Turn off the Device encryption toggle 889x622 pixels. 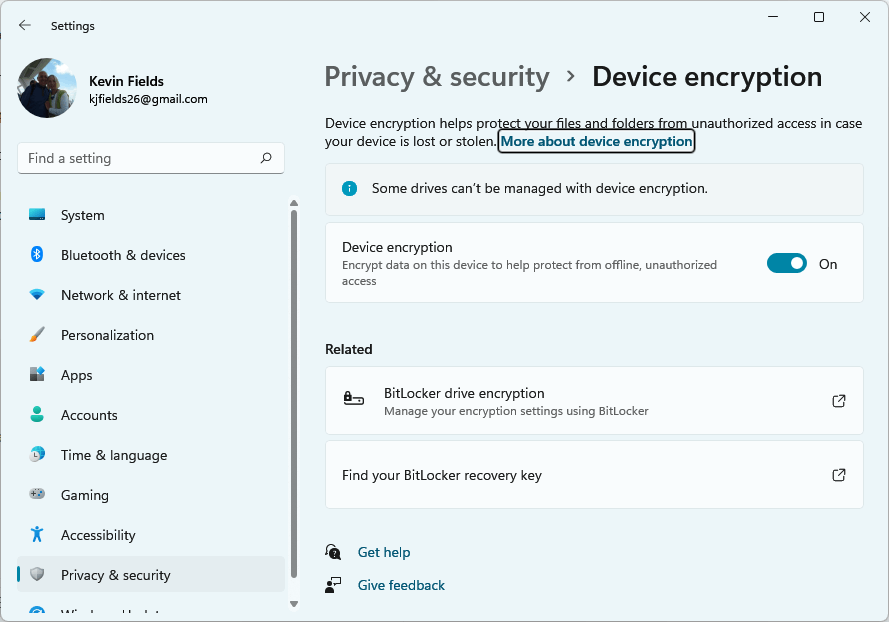click(x=786, y=264)
